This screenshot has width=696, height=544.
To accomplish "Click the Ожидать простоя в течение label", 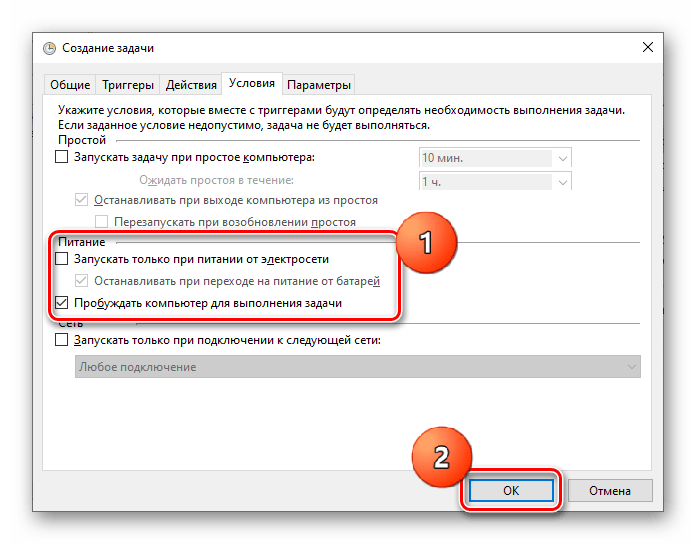I will coord(216,180).
